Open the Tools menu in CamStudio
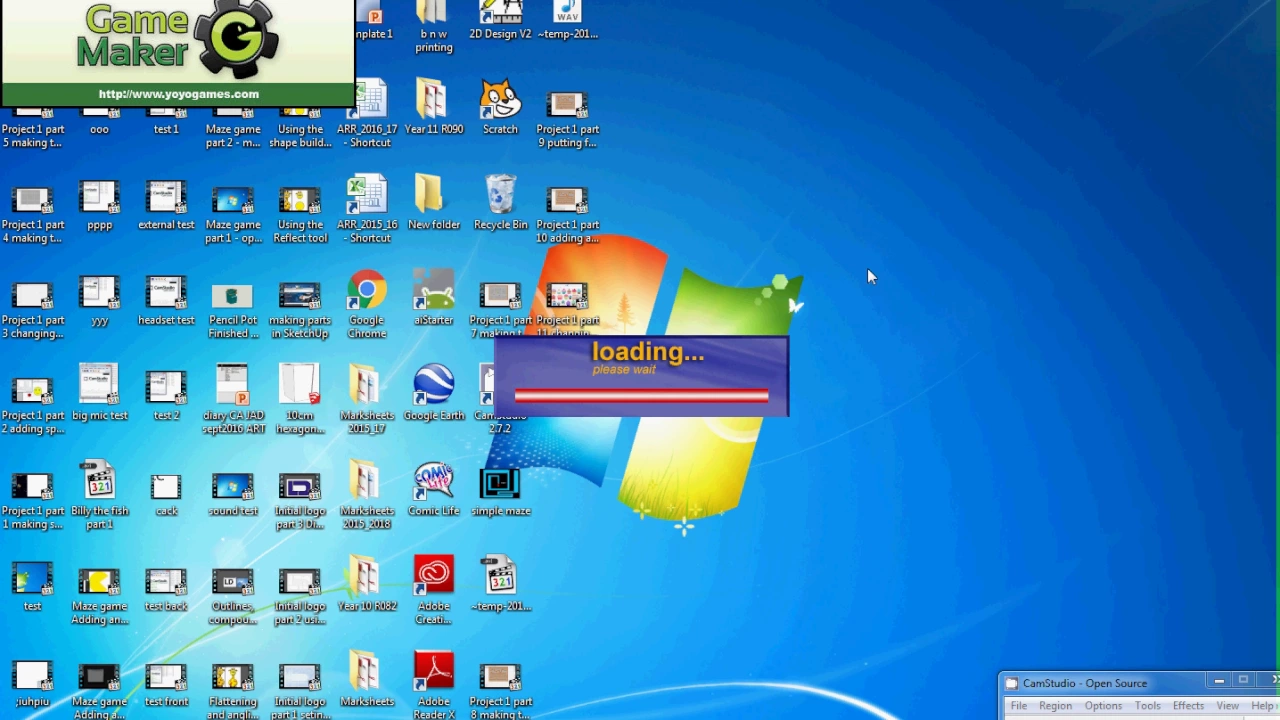 1147,706
